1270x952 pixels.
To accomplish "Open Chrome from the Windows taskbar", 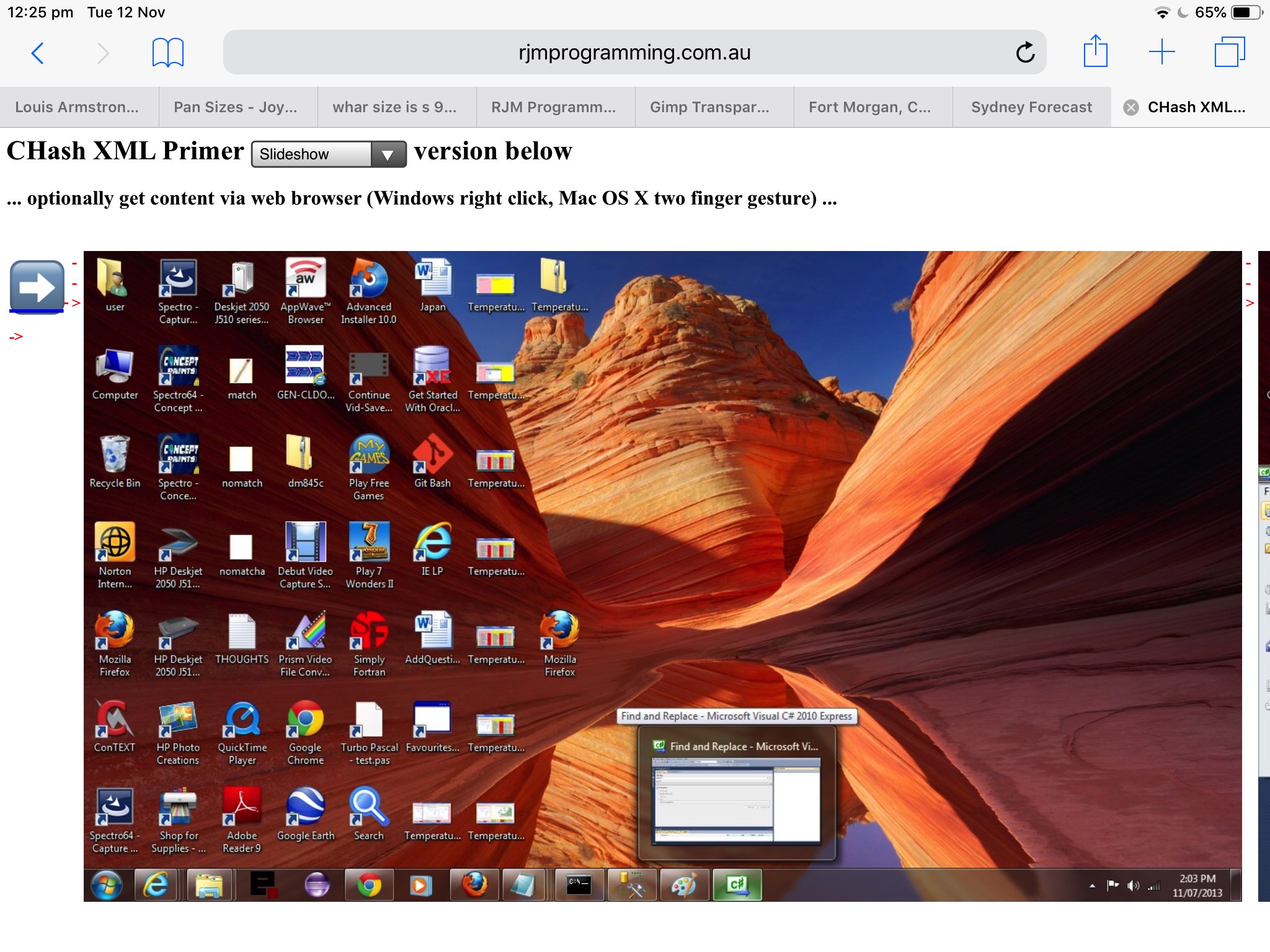I will (369, 885).
